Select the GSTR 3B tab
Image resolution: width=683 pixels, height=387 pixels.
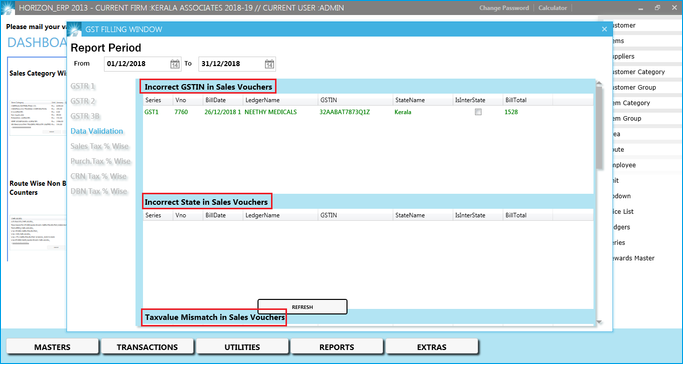(85, 116)
